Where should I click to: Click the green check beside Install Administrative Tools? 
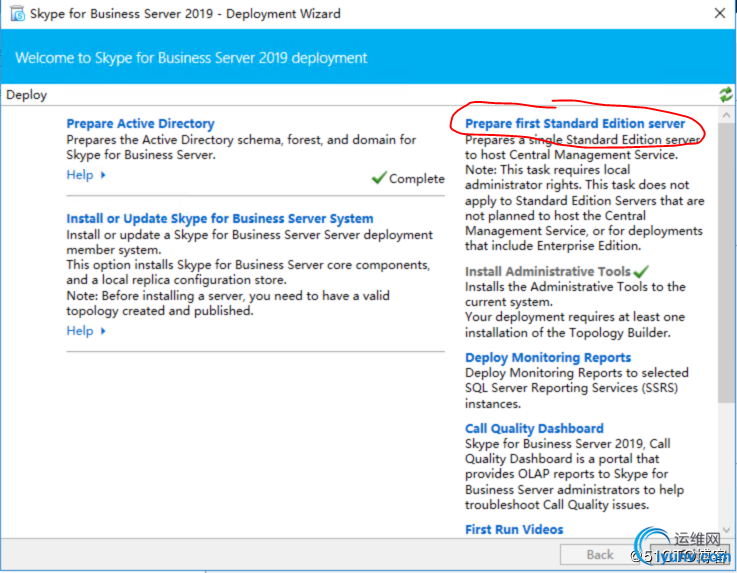(641, 271)
